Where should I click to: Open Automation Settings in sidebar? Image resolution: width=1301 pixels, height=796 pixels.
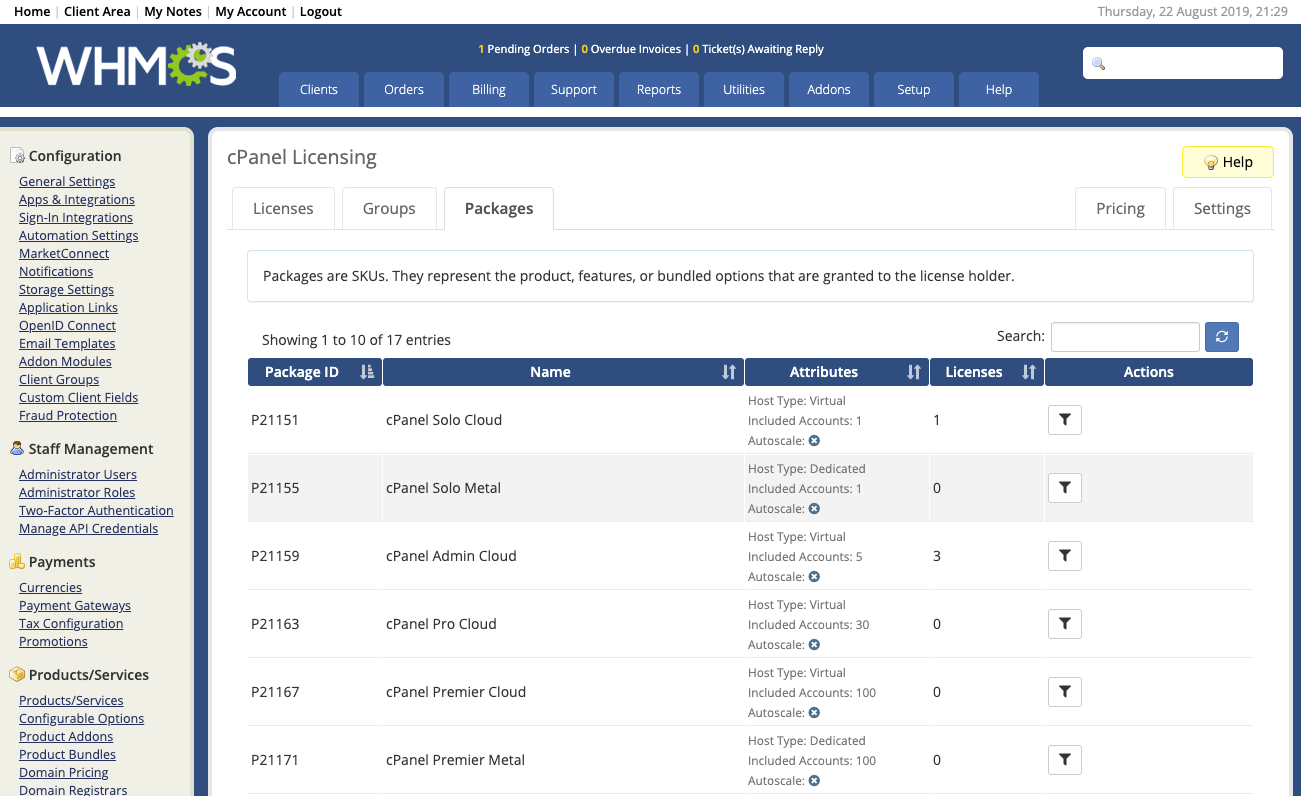[79, 235]
